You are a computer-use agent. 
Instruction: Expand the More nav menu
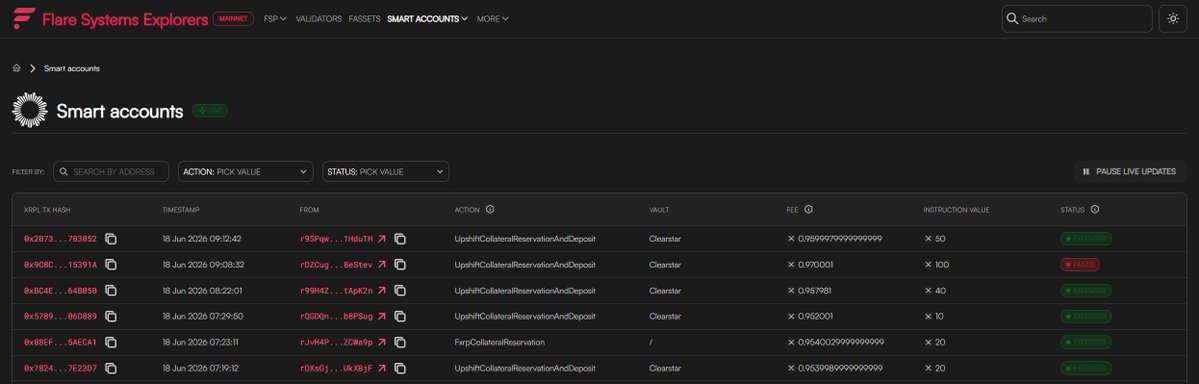coord(492,19)
